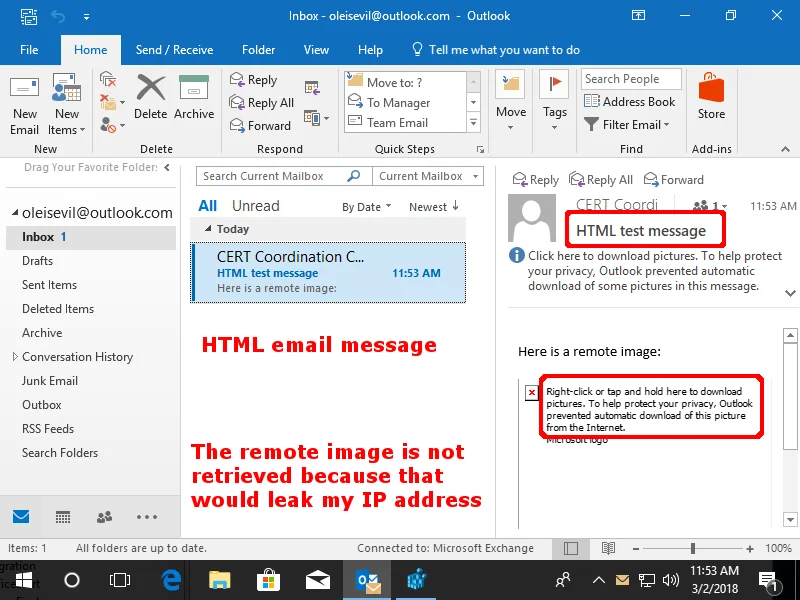Toggle Normal view layout in status bar
800x600 pixels.
click(570, 548)
